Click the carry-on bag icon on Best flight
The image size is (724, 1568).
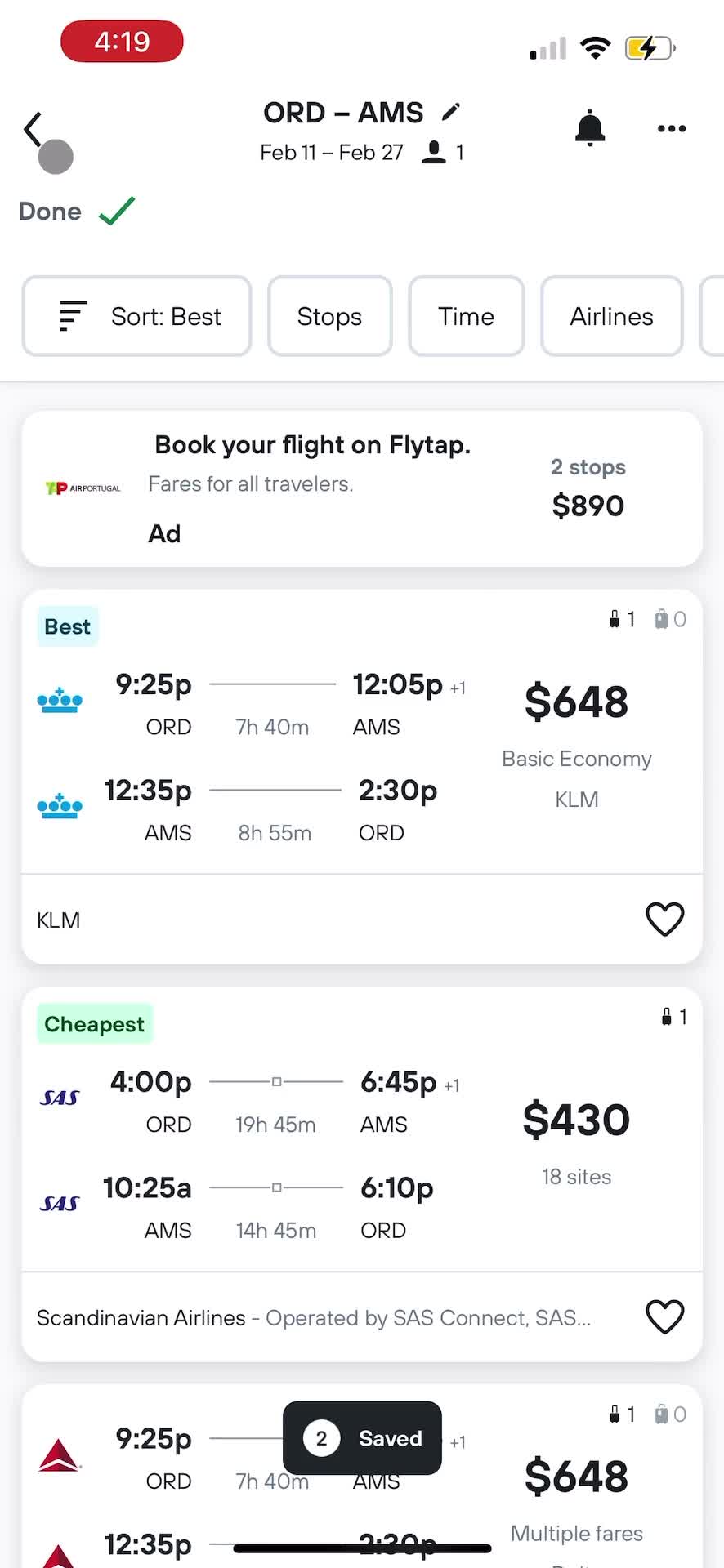(614, 619)
